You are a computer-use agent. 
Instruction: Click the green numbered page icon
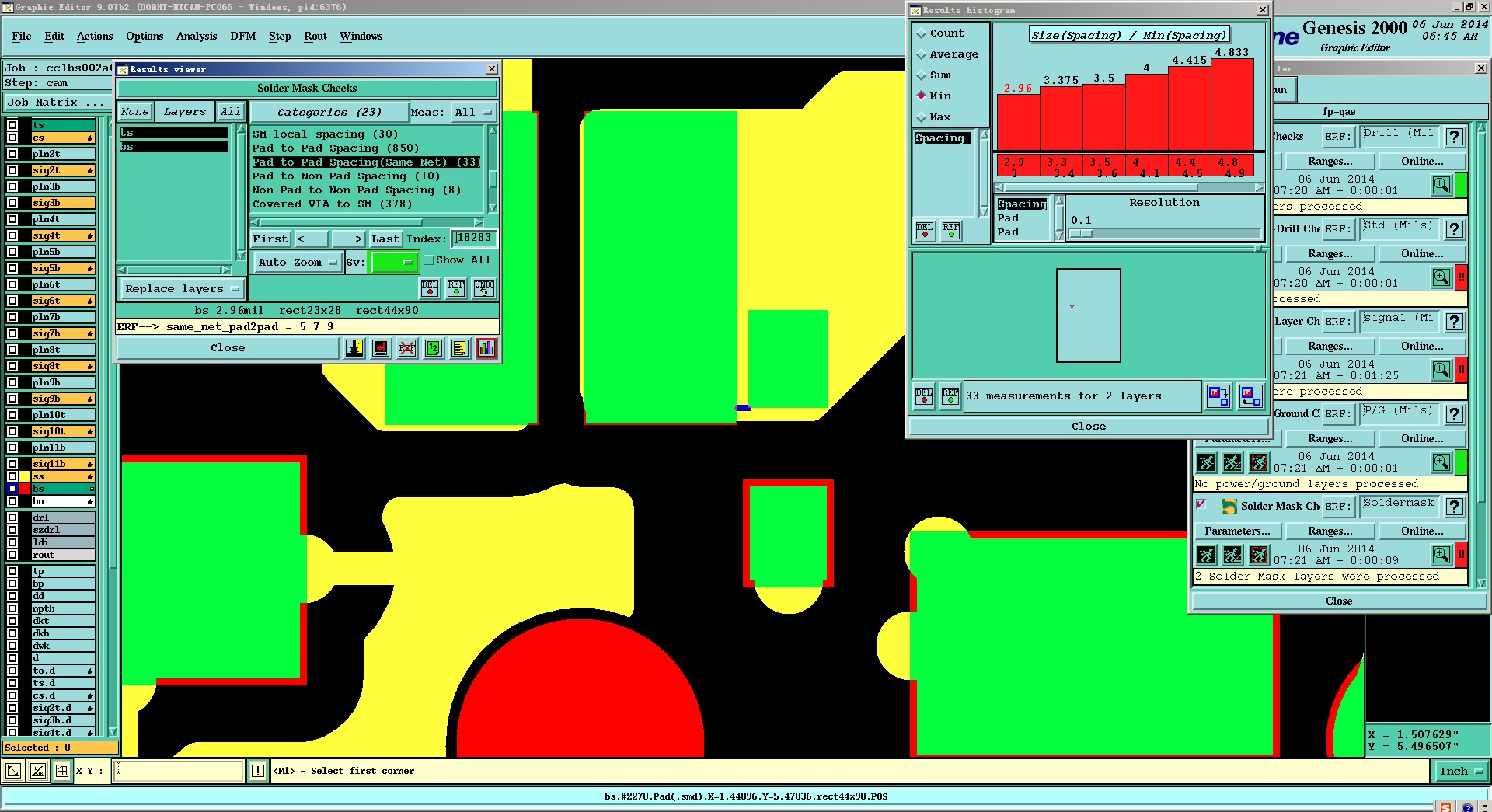pos(434,348)
